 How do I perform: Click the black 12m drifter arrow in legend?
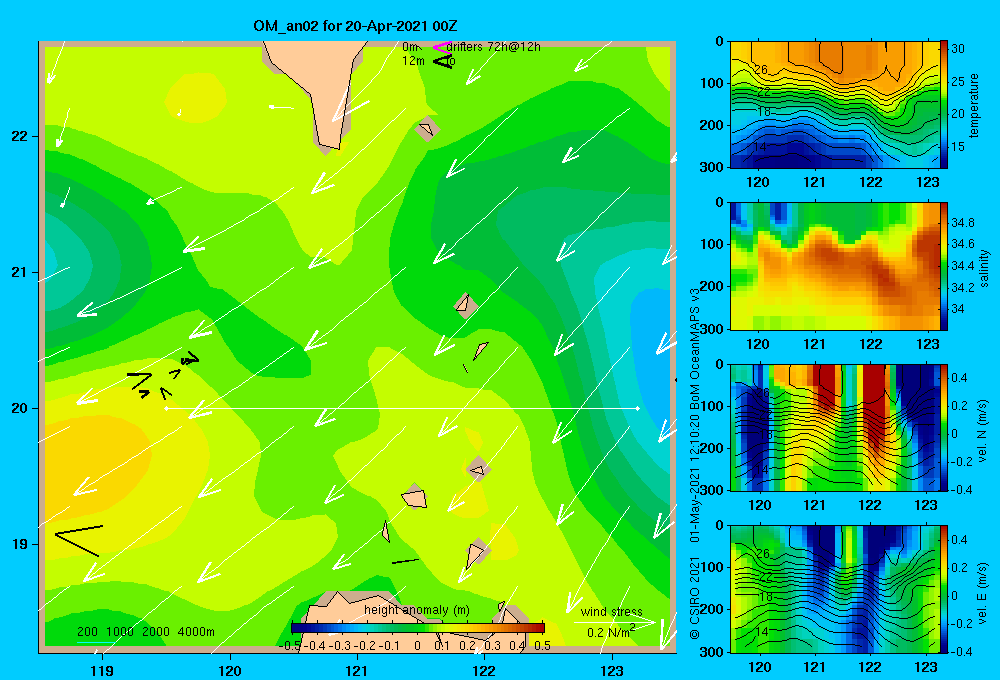442,61
